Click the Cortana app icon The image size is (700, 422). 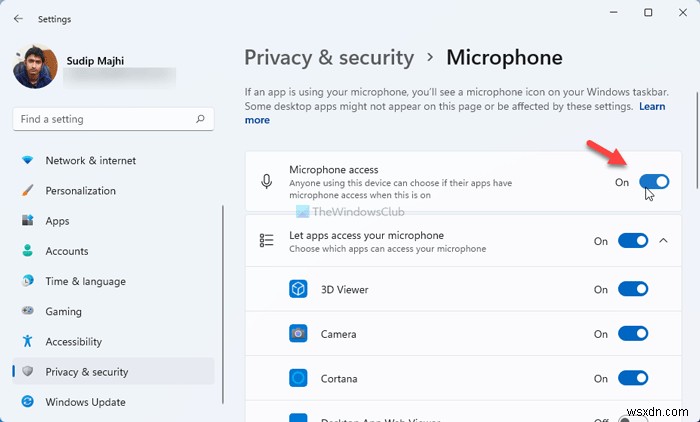pyautogui.click(x=298, y=378)
